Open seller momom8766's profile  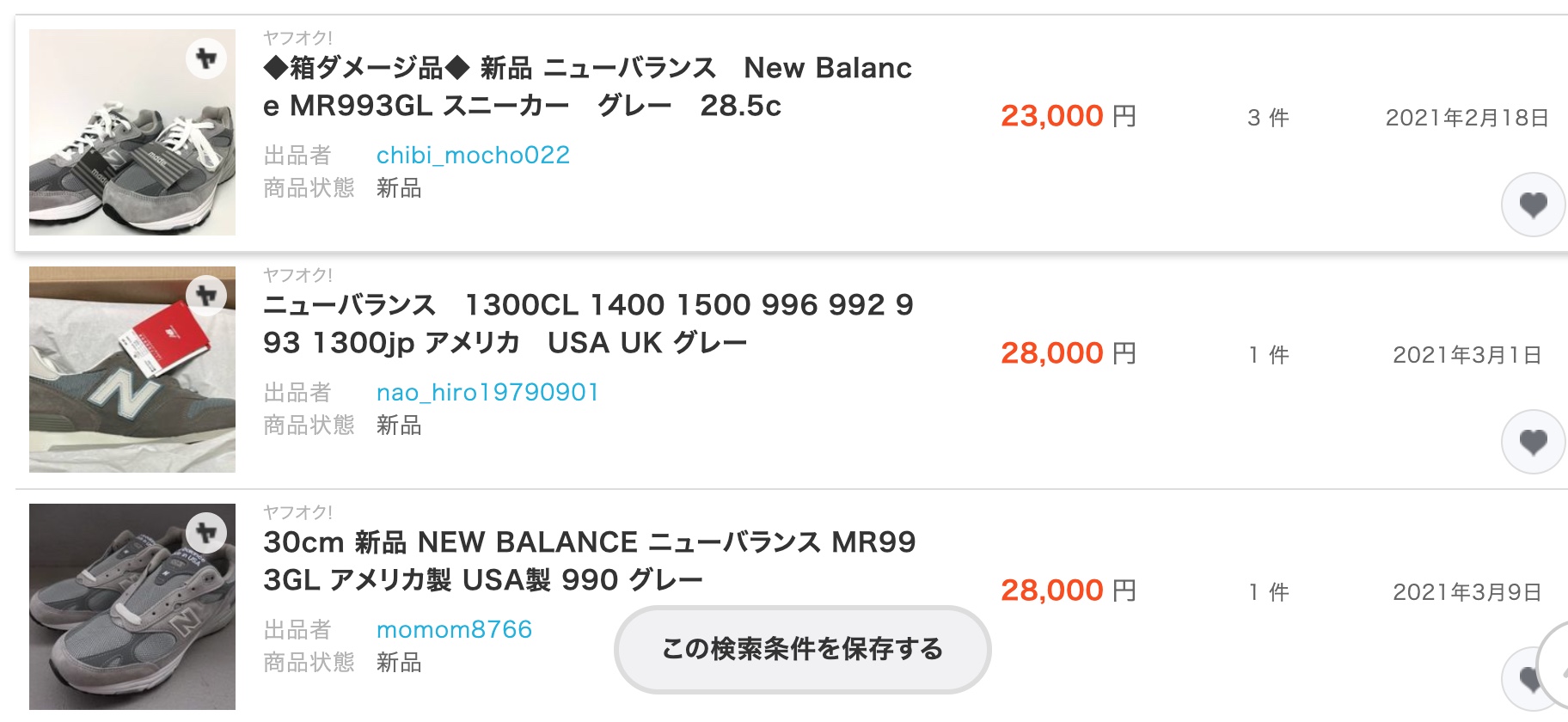(x=454, y=630)
